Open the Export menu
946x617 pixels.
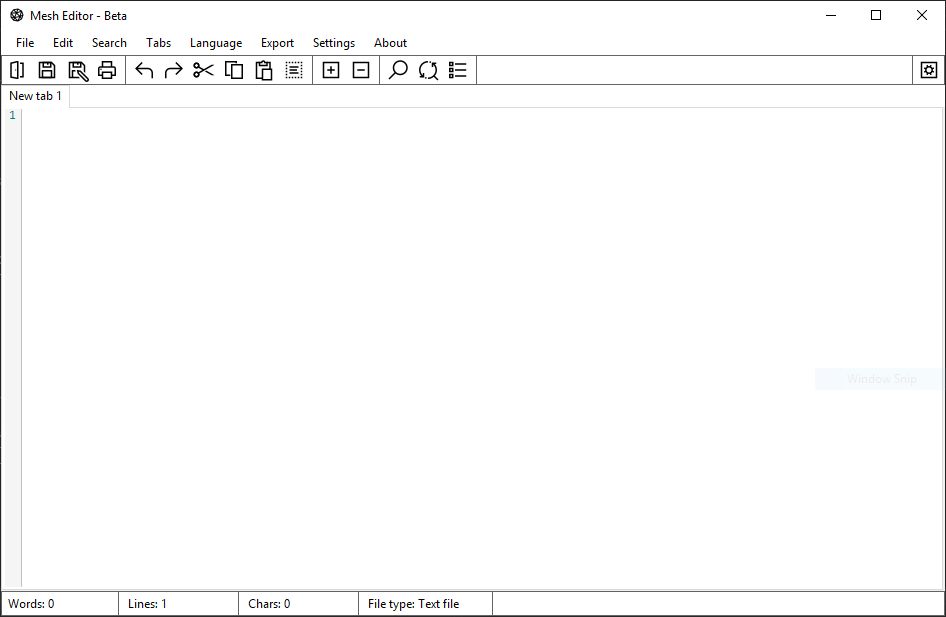click(x=277, y=42)
